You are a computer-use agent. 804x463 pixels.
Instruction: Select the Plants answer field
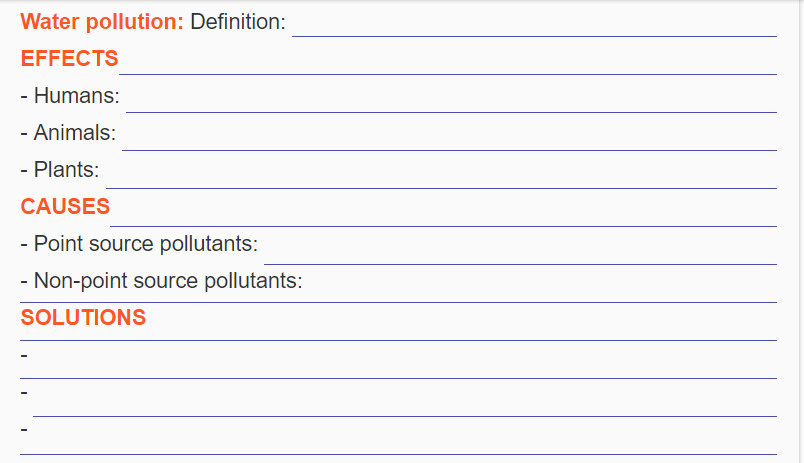(x=441, y=175)
